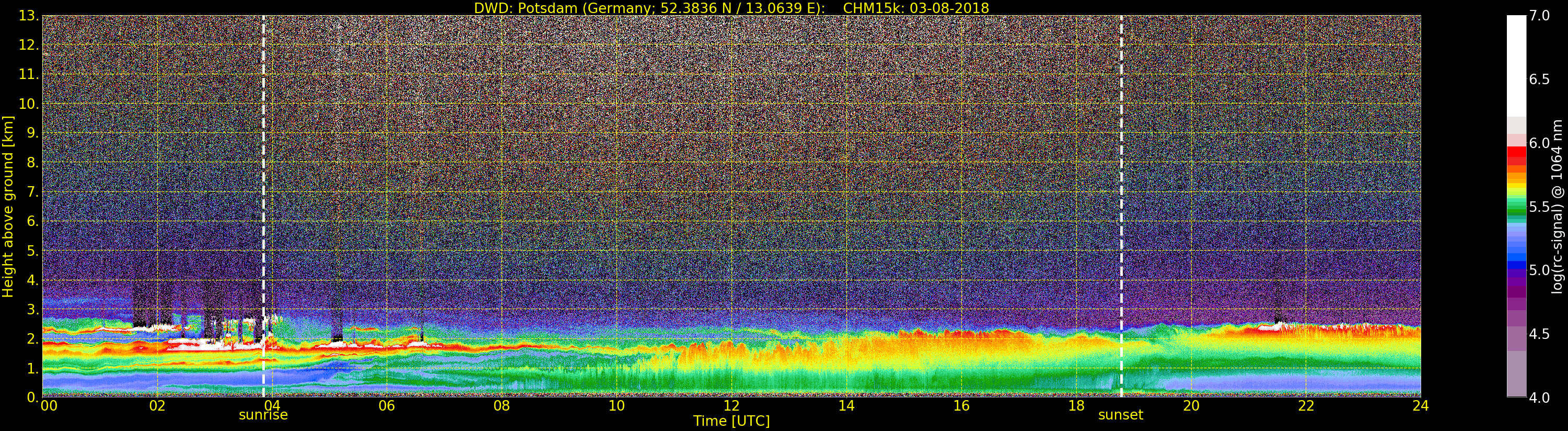
Task: Click the colorbar value '6.5'
Action: click(1539, 80)
